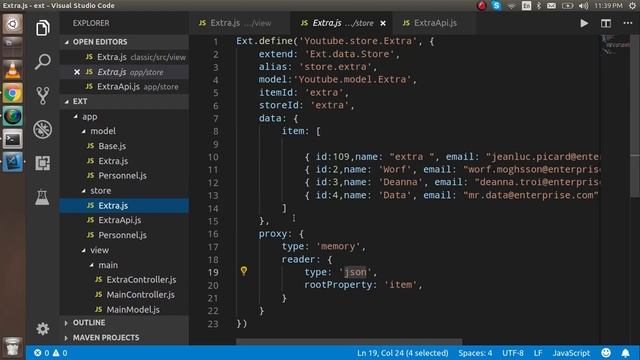Close the Extra.js store tab
This screenshot has width=640, height=360.
click(383, 24)
